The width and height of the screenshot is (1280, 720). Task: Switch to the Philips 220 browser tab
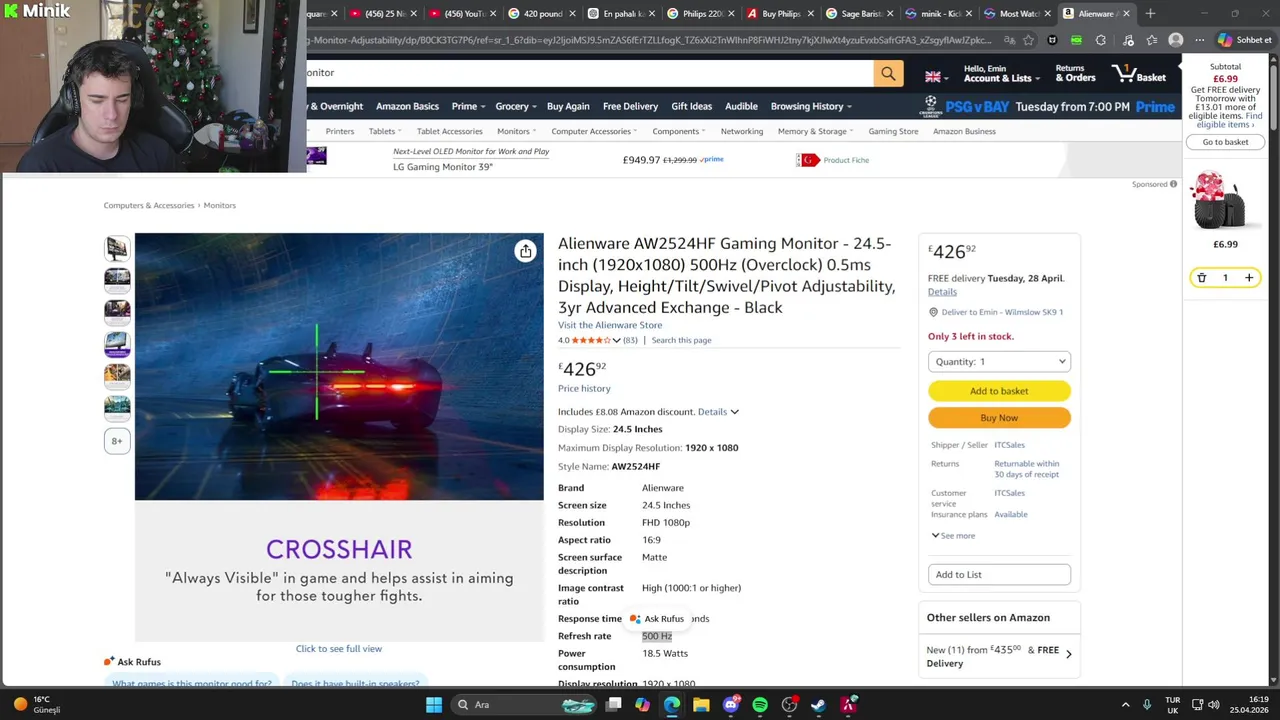701,14
